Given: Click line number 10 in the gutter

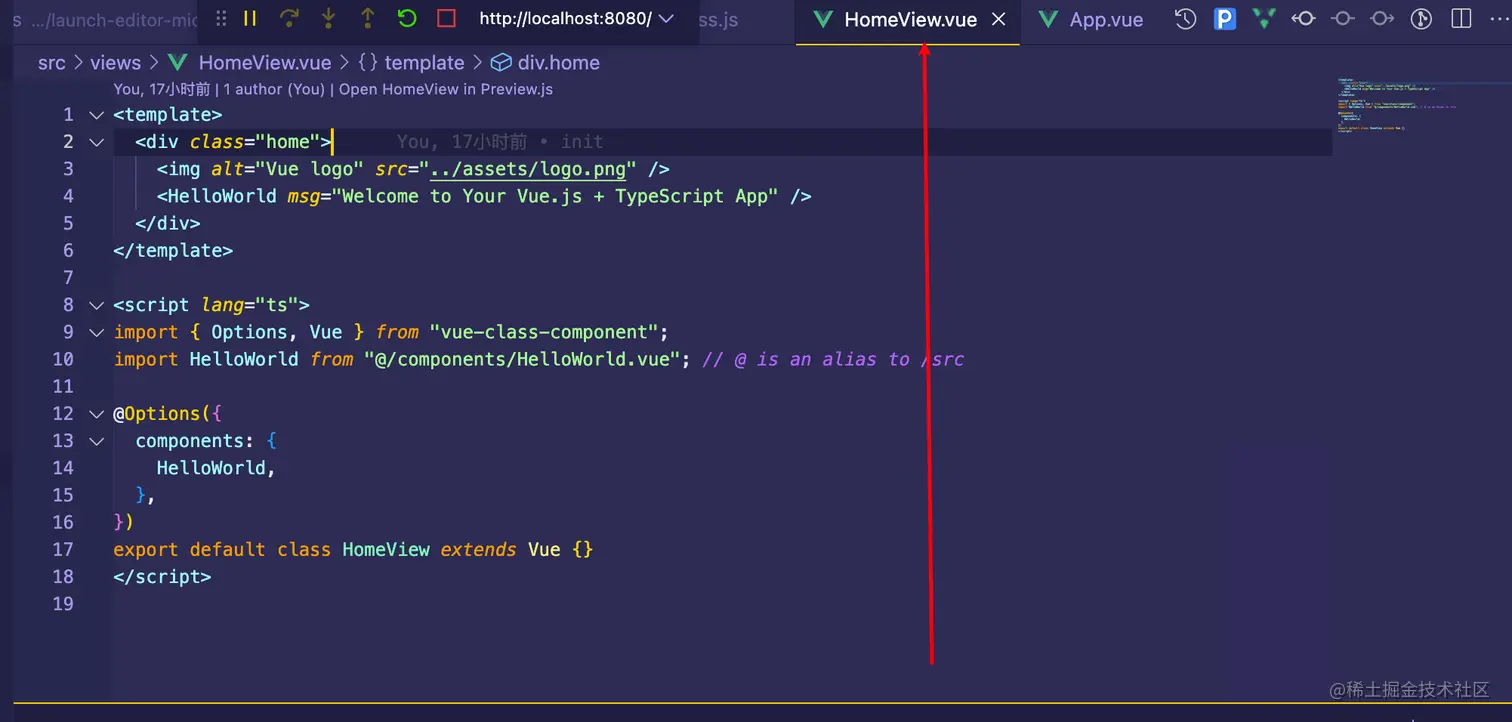Looking at the screenshot, I should 62,359.
